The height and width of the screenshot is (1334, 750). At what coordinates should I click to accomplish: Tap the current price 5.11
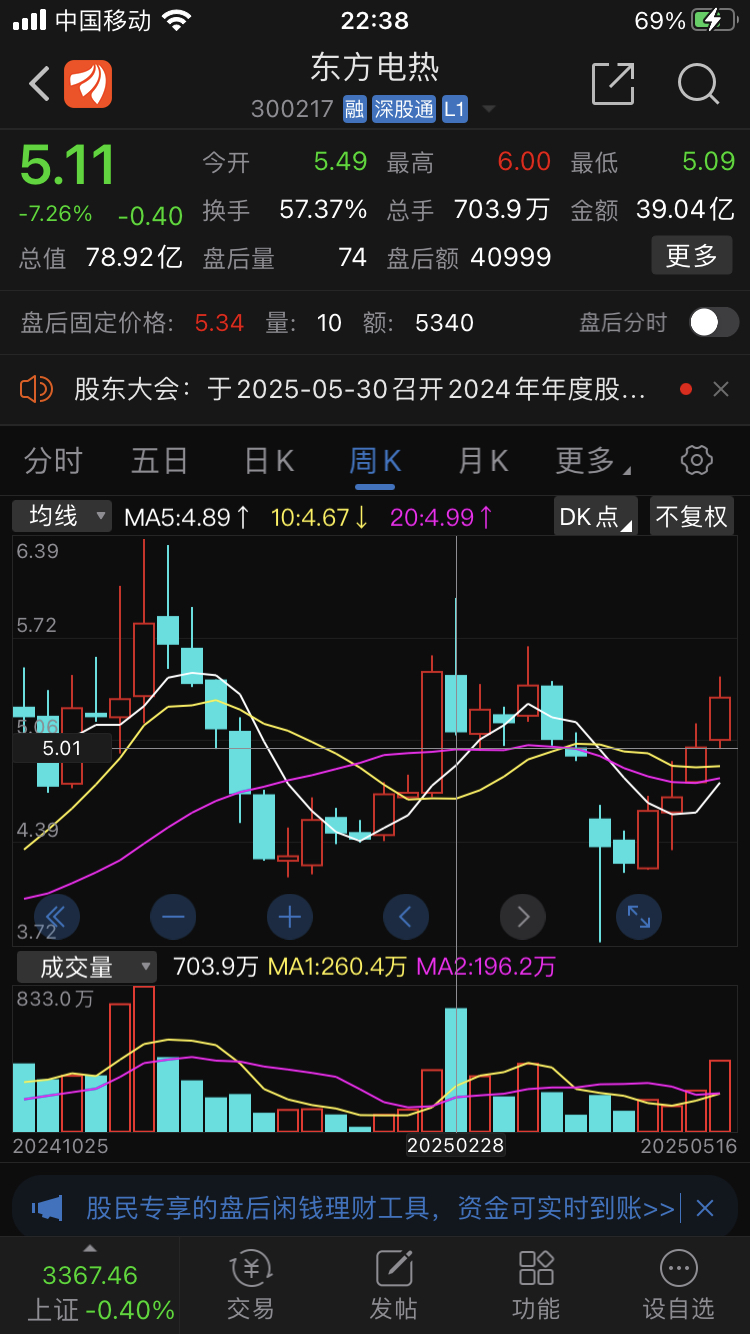pyautogui.click(x=68, y=166)
